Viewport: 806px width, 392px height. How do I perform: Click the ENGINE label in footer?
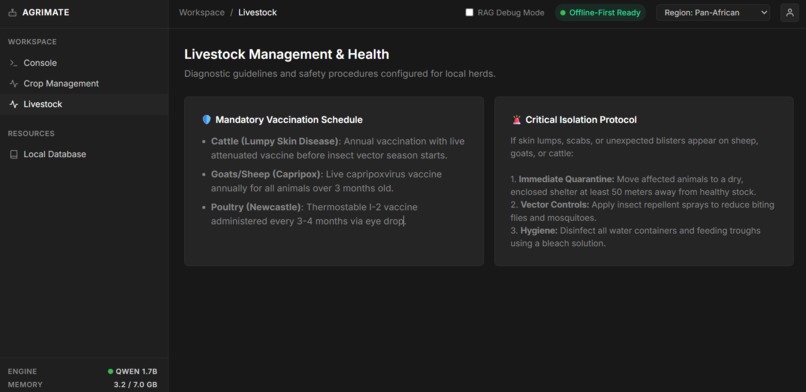tap(22, 371)
